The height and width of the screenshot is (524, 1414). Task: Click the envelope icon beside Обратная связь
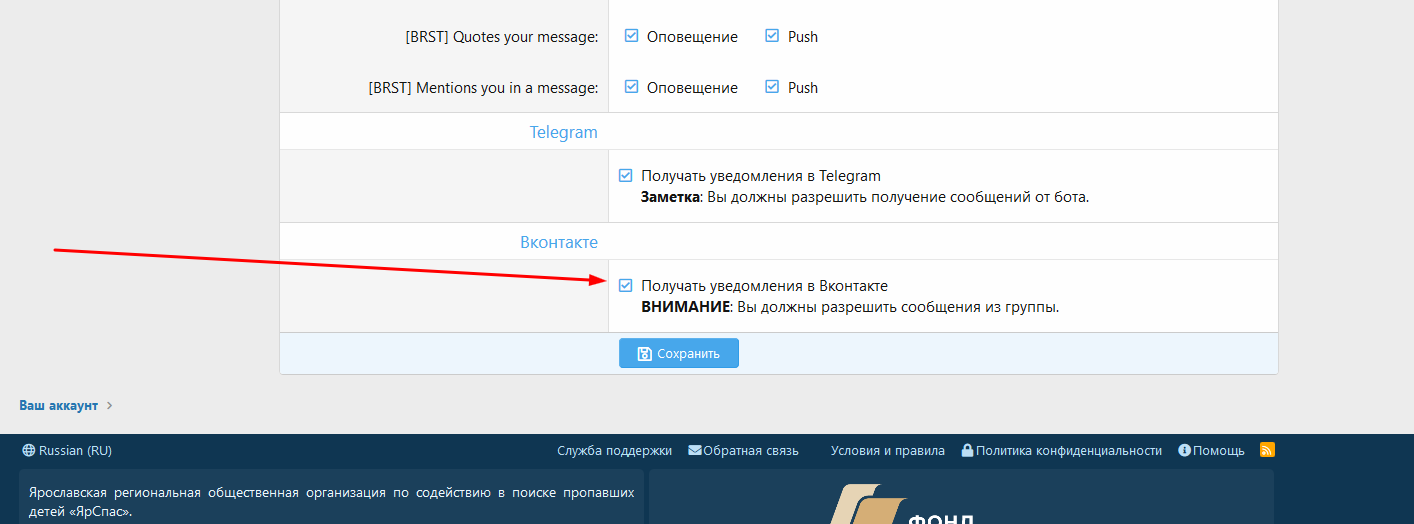695,451
